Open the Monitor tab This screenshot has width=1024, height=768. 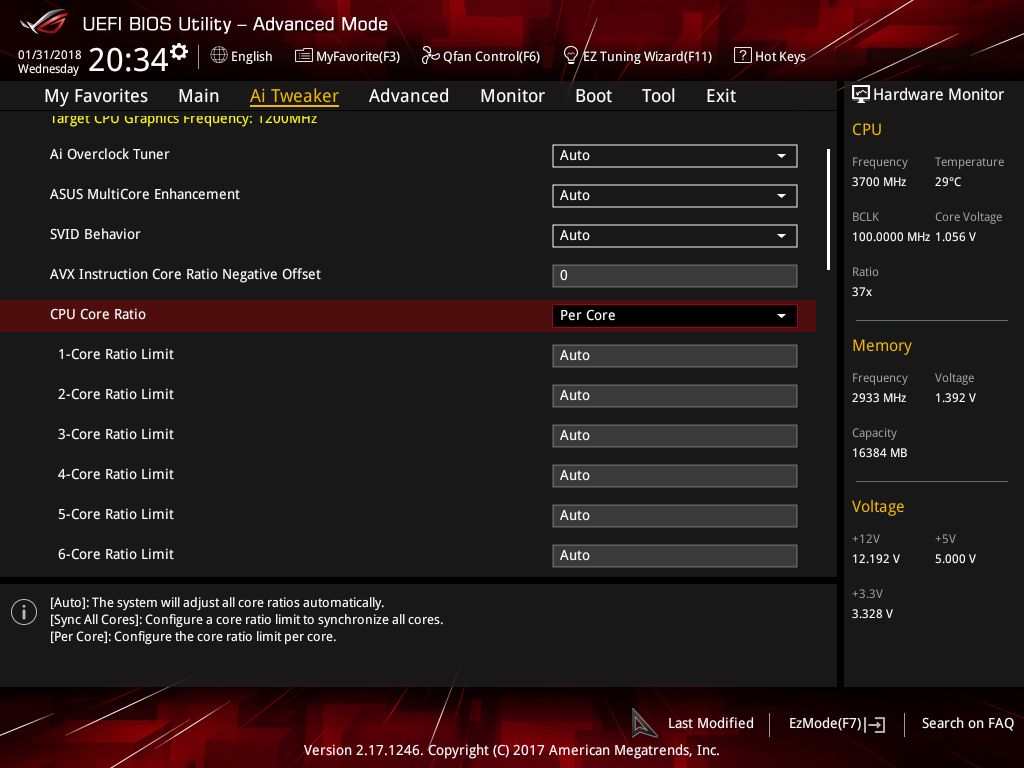pyautogui.click(x=512, y=96)
